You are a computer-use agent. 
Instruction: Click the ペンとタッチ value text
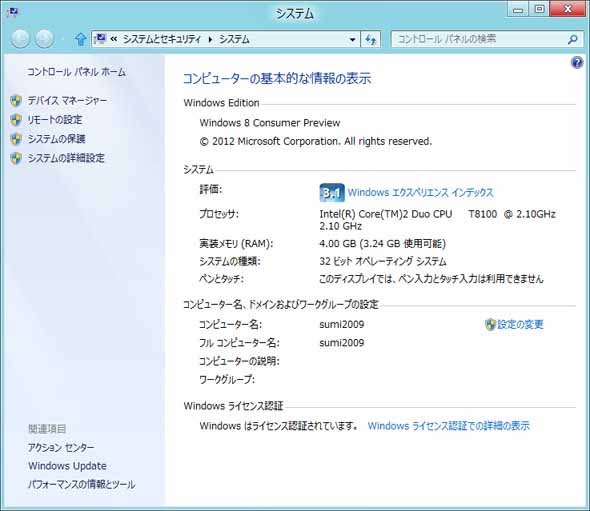pyautogui.click(x=431, y=279)
